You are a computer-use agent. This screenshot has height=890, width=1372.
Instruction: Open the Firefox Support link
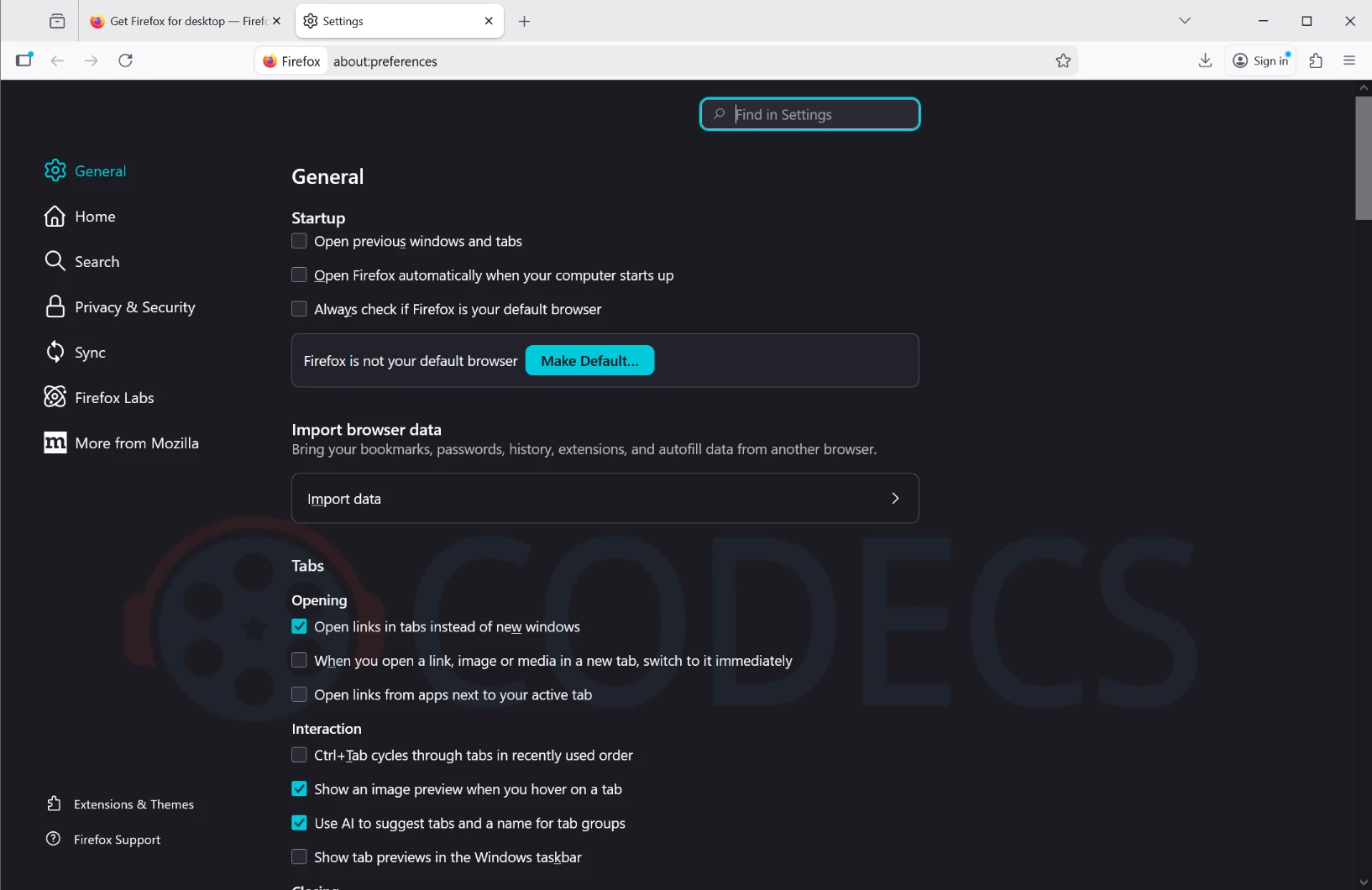[x=117, y=840]
